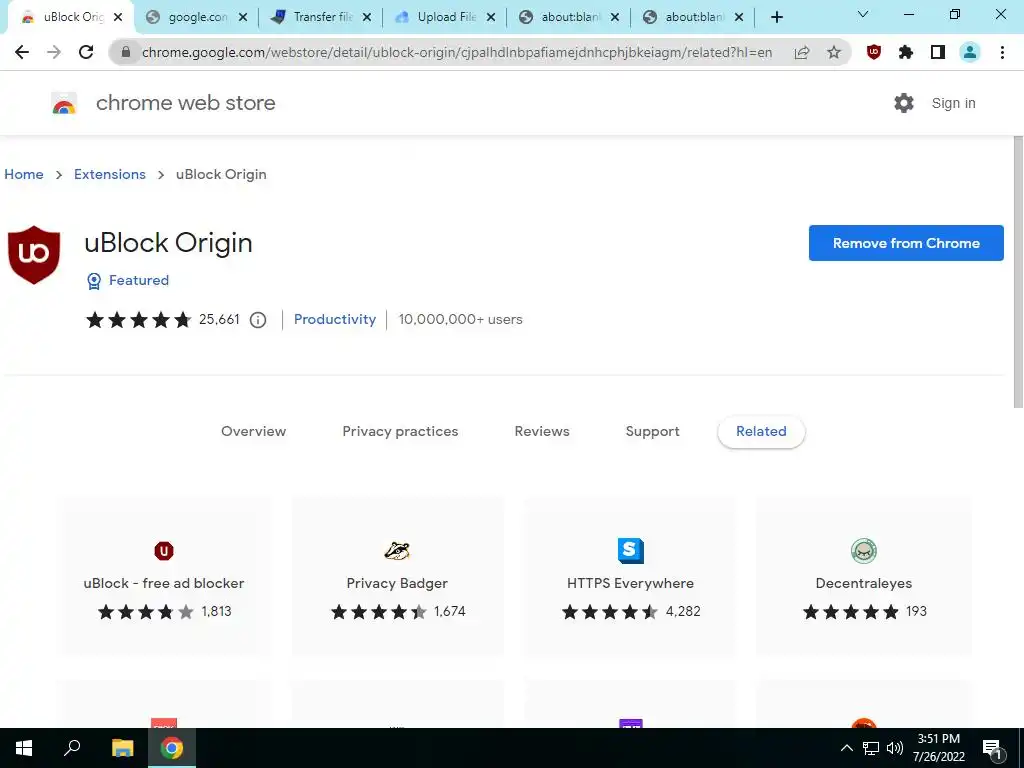Image resolution: width=1024 pixels, height=768 pixels.
Task: Open the Overview section tab
Action: (x=253, y=431)
